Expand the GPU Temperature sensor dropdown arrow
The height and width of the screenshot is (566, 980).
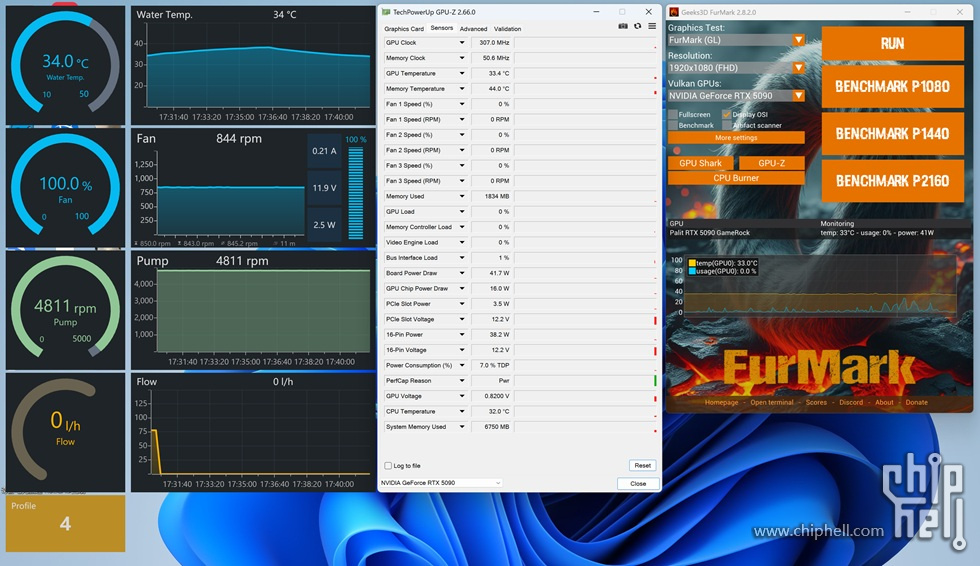coord(462,73)
